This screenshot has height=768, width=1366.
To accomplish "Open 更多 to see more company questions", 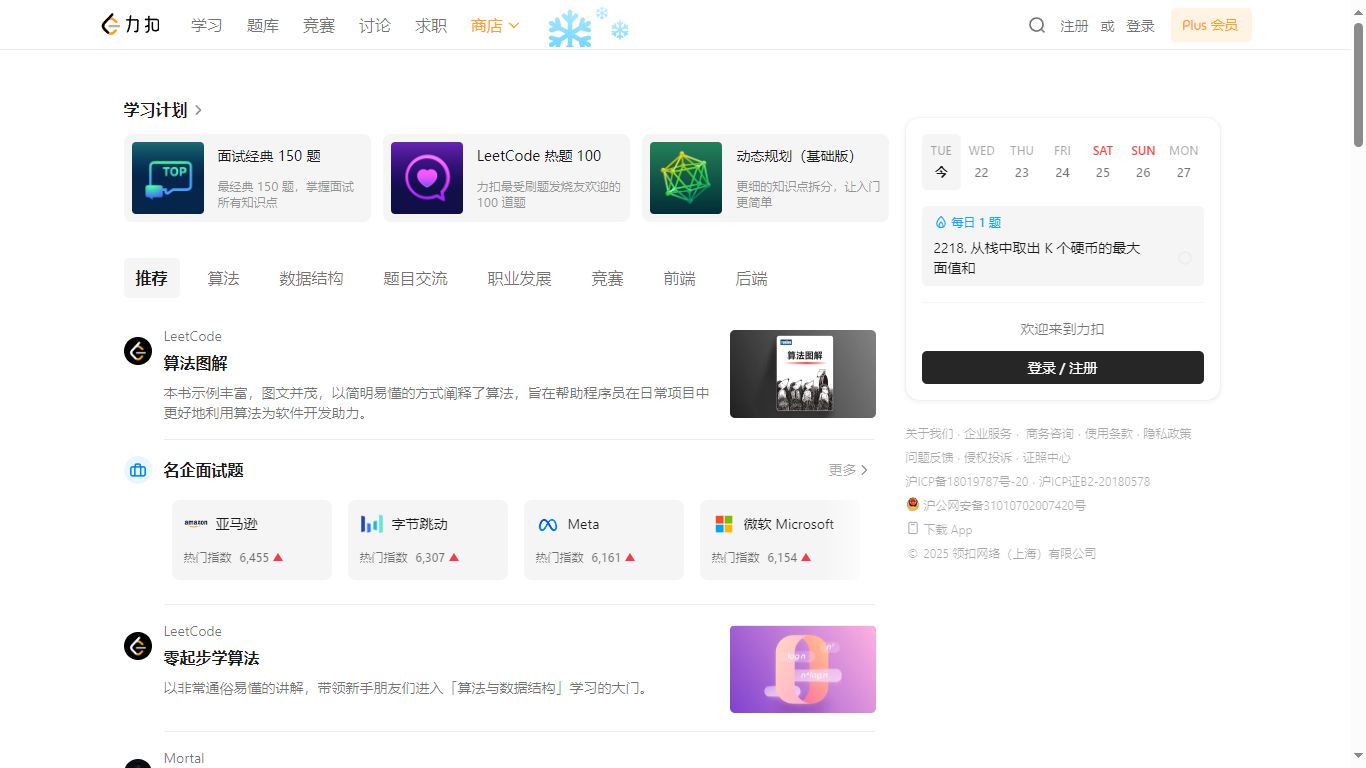I will [x=847, y=469].
